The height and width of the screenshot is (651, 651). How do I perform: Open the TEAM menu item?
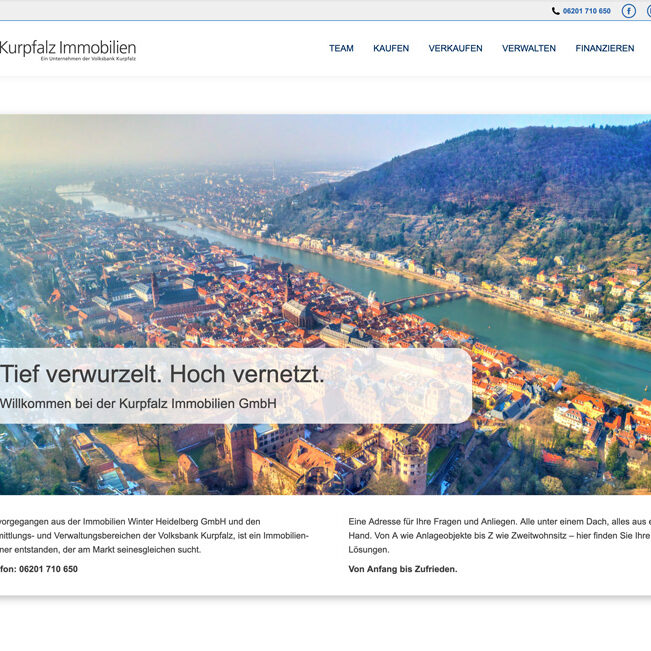click(x=341, y=48)
